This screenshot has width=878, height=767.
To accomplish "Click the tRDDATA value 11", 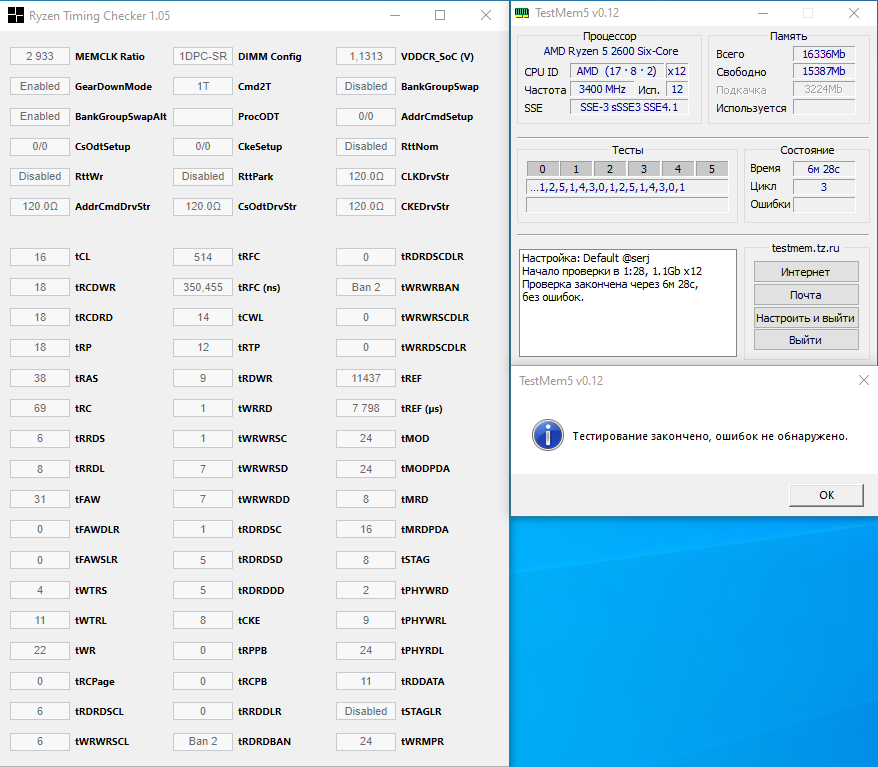I will pos(366,681).
